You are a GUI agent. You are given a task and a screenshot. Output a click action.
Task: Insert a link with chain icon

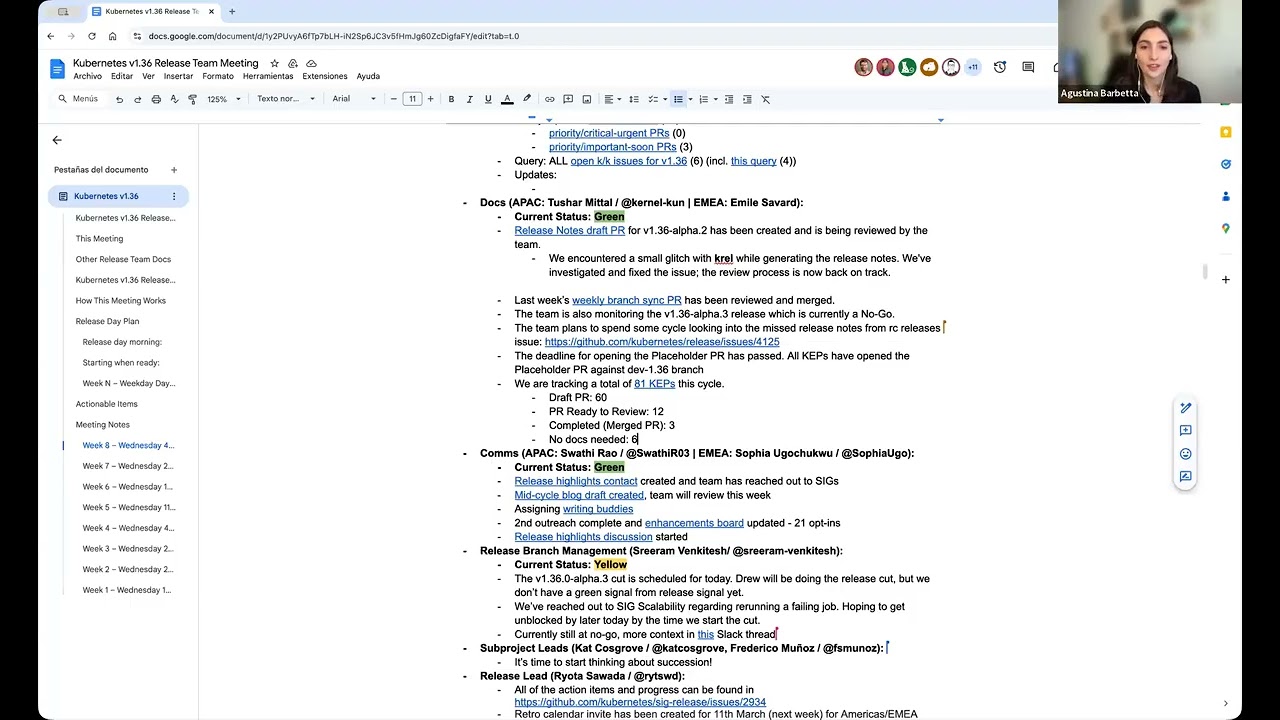[549, 99]
